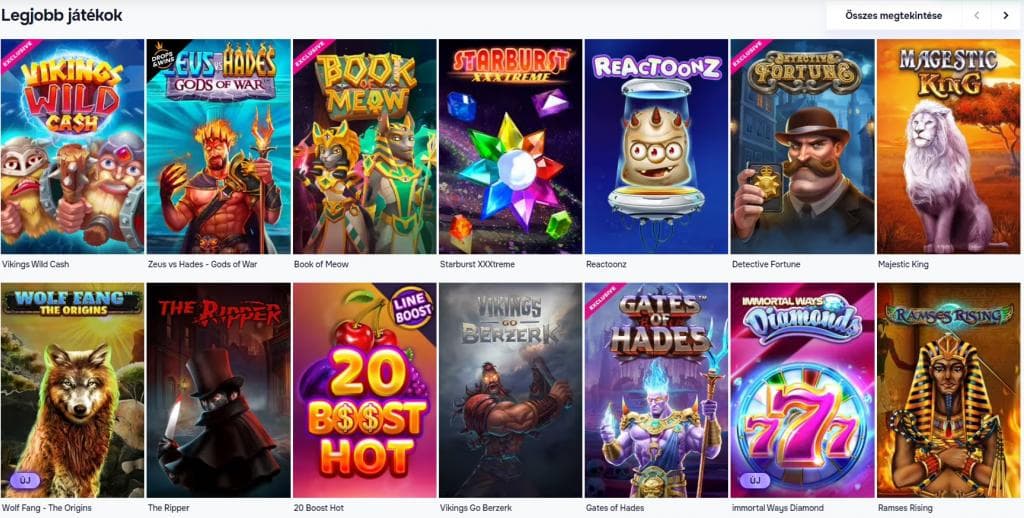The height and width of the screenshot is (518, 1024).
Task: Click the next carousel arrow
Action: pyautogui.click(x=1005, y=16)
